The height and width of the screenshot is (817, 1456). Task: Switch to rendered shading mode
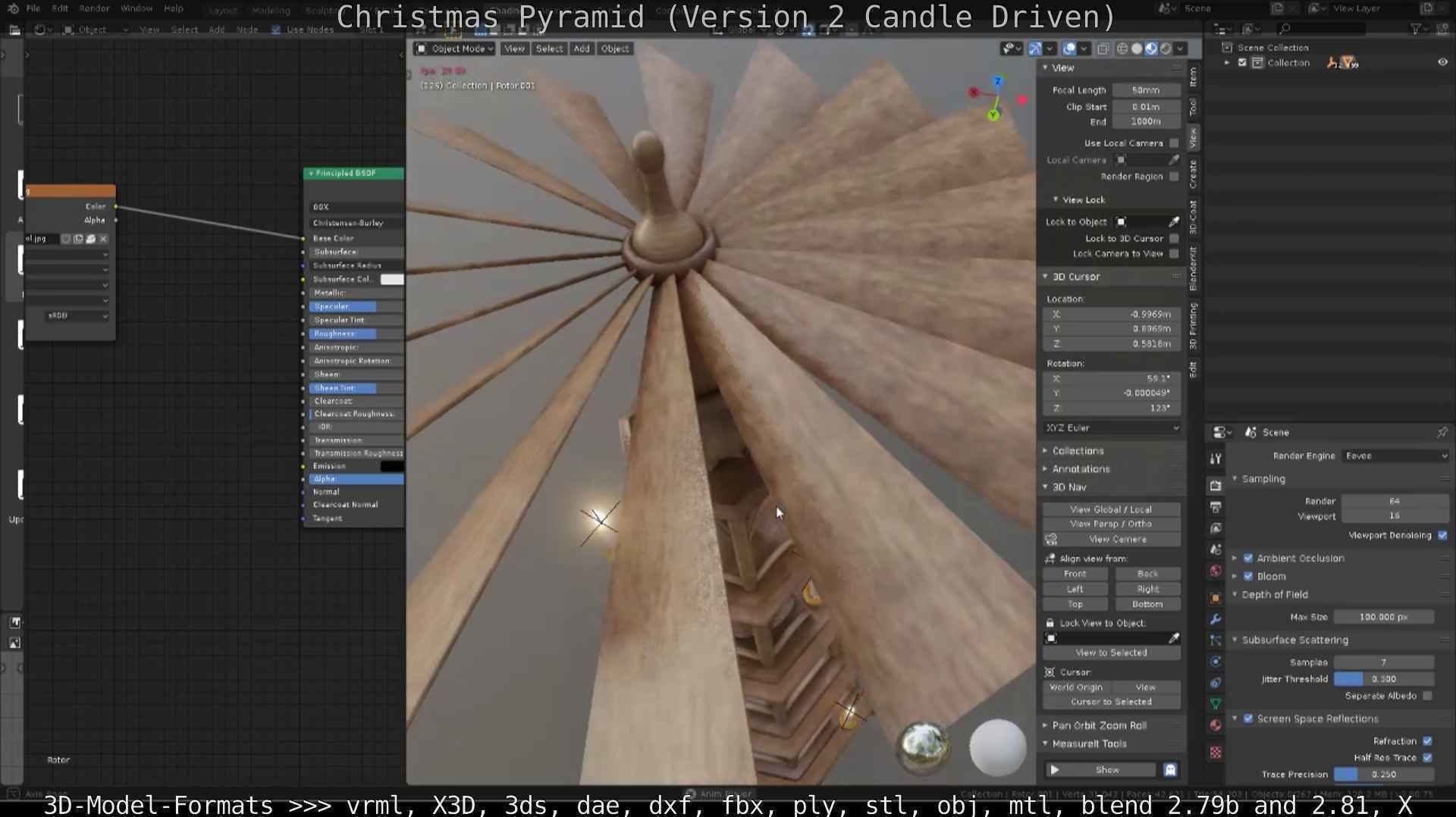tap(1166, 49)
